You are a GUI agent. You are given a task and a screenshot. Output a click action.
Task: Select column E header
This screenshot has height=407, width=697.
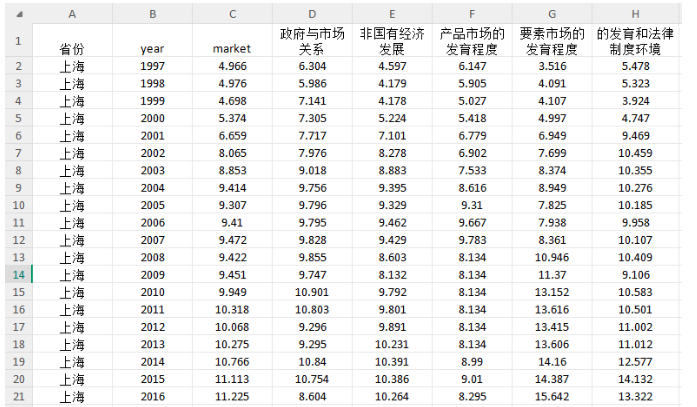(x=393, y=14)
